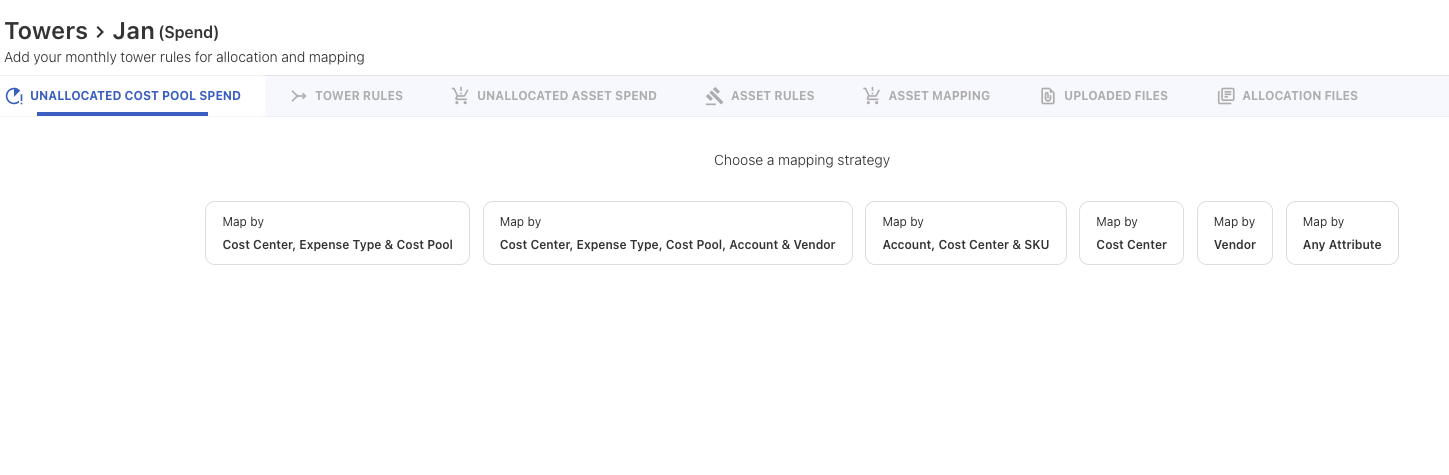Click the cart icon beside Unallocated Asset Spend
Image resolution: width=1449 pixels, height=475 pixels.
tap(460, 96)
